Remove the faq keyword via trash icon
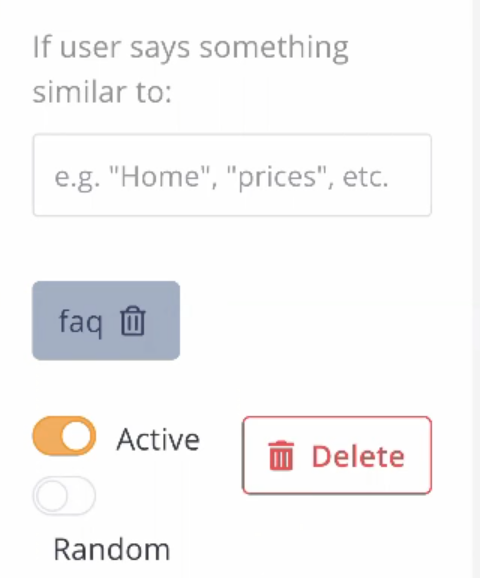Viewport: 480px width, 578px height. tap(133, 321)
